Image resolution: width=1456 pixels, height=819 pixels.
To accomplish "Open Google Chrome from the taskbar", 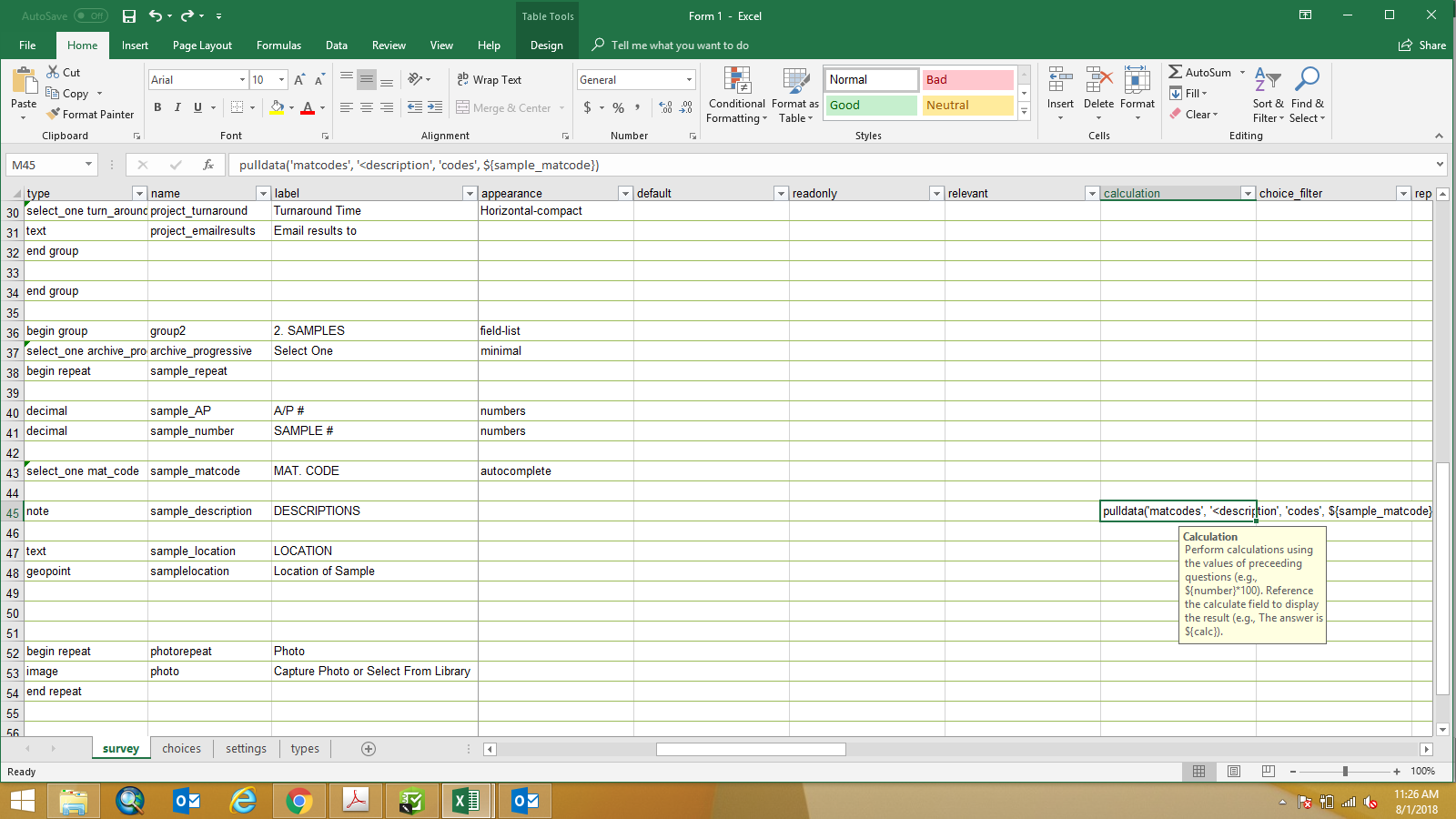I will pyautogui.click(x=298, y=801).
